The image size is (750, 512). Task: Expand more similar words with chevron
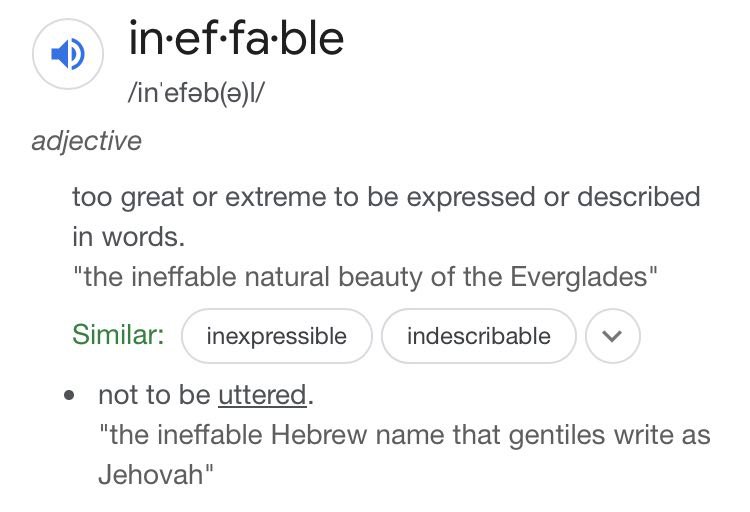612,336
